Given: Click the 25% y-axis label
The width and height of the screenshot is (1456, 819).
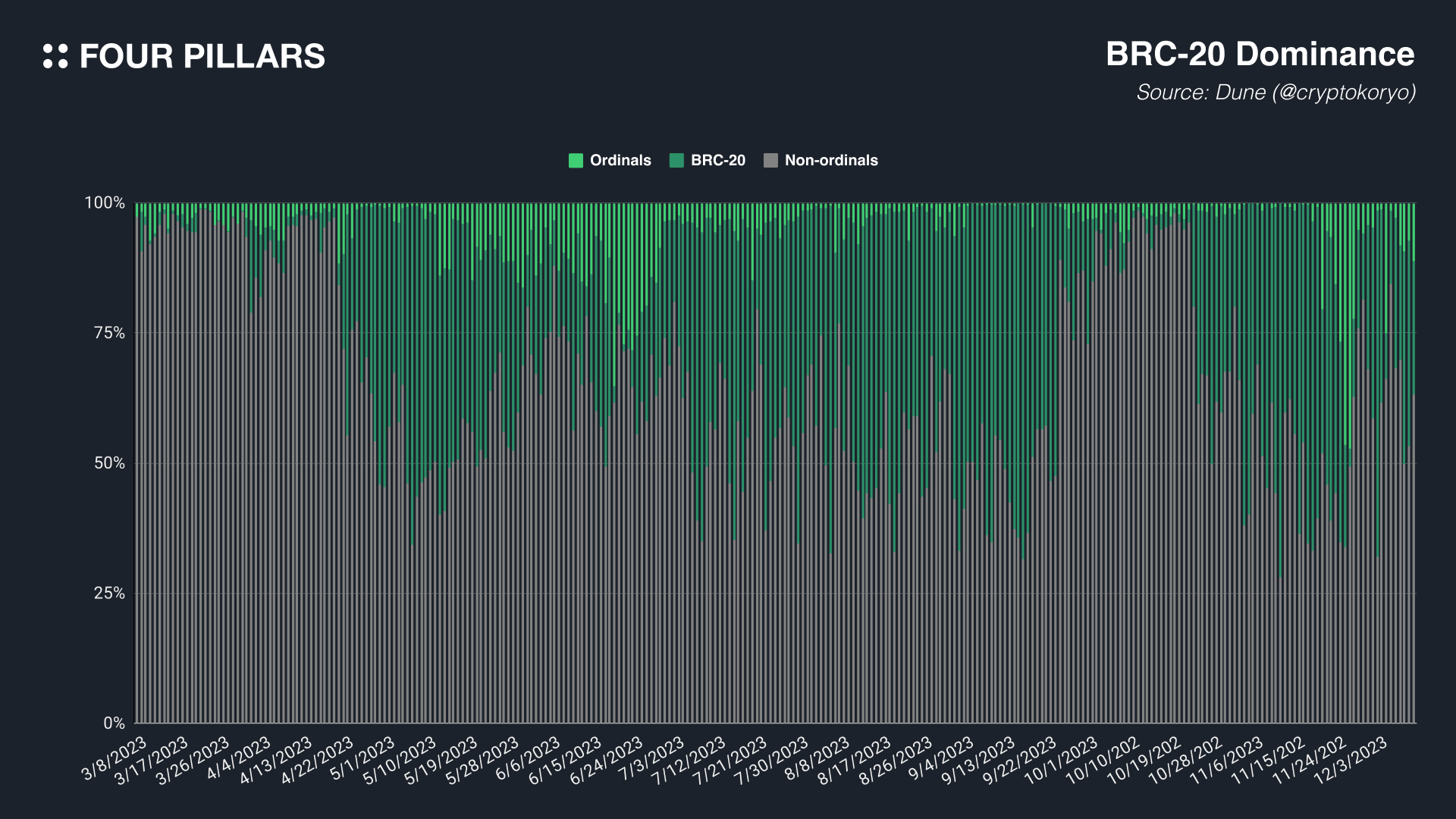Looking at the screenshot, I should (109, 593).
